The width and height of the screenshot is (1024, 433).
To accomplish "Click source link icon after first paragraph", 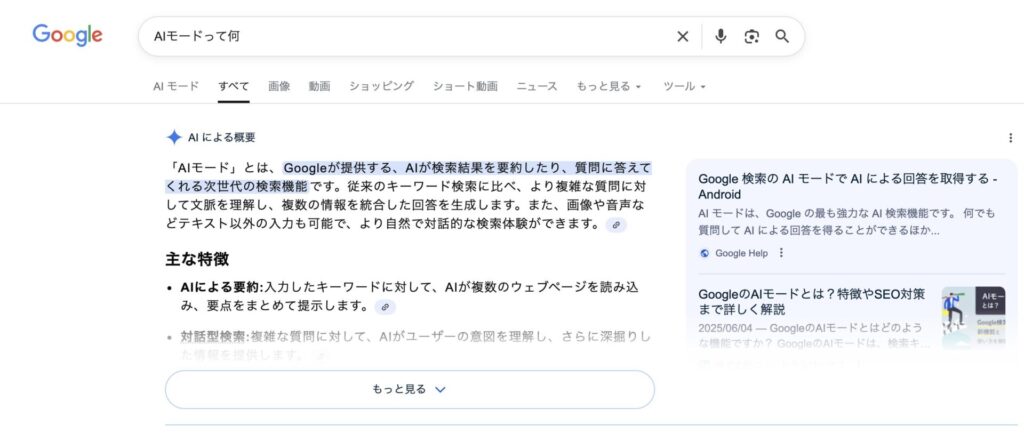I will [616, 225].
